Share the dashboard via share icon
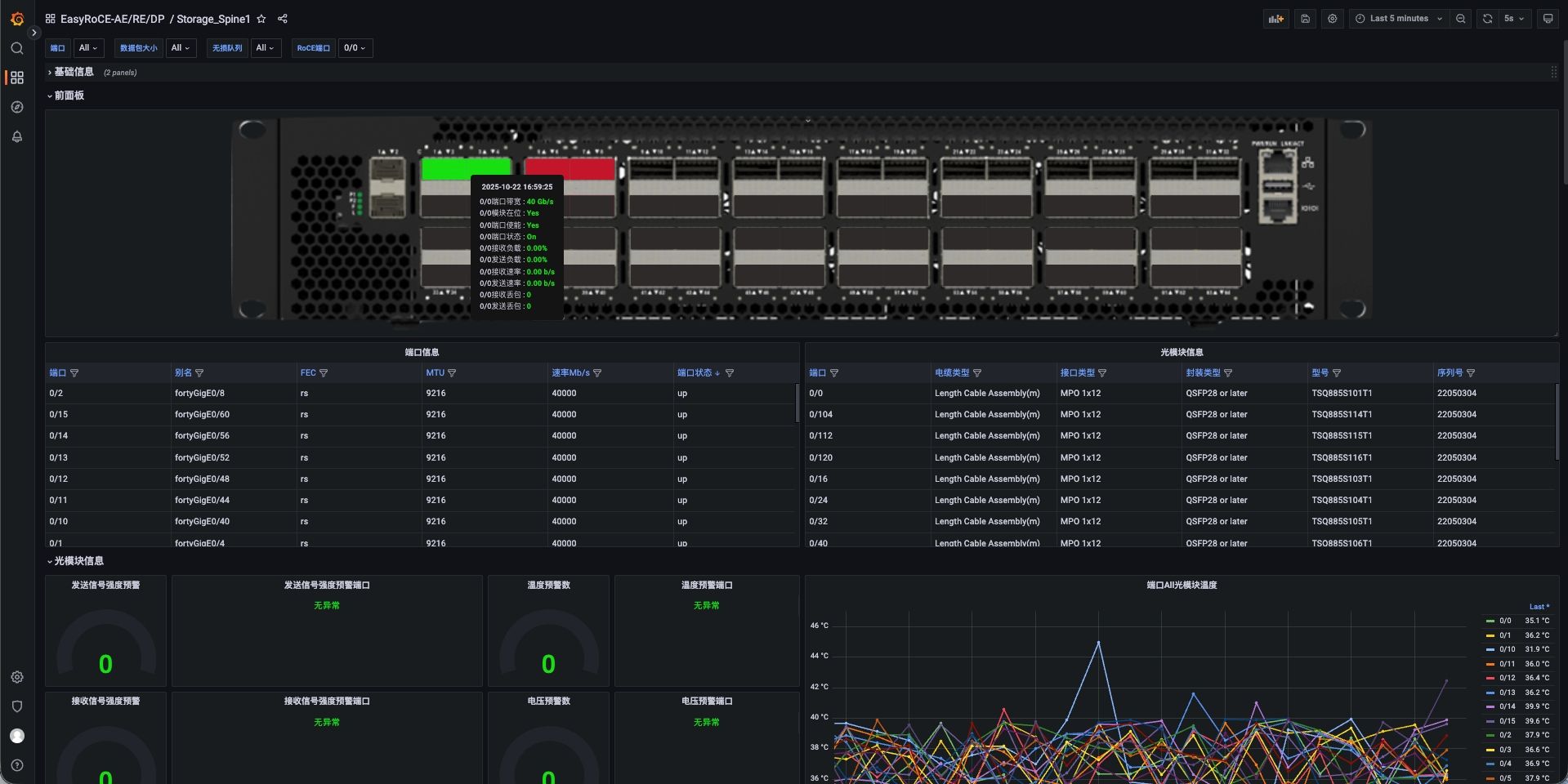Image resolution: width=1568 pixels, height=784 pixels. pos(283,19)
